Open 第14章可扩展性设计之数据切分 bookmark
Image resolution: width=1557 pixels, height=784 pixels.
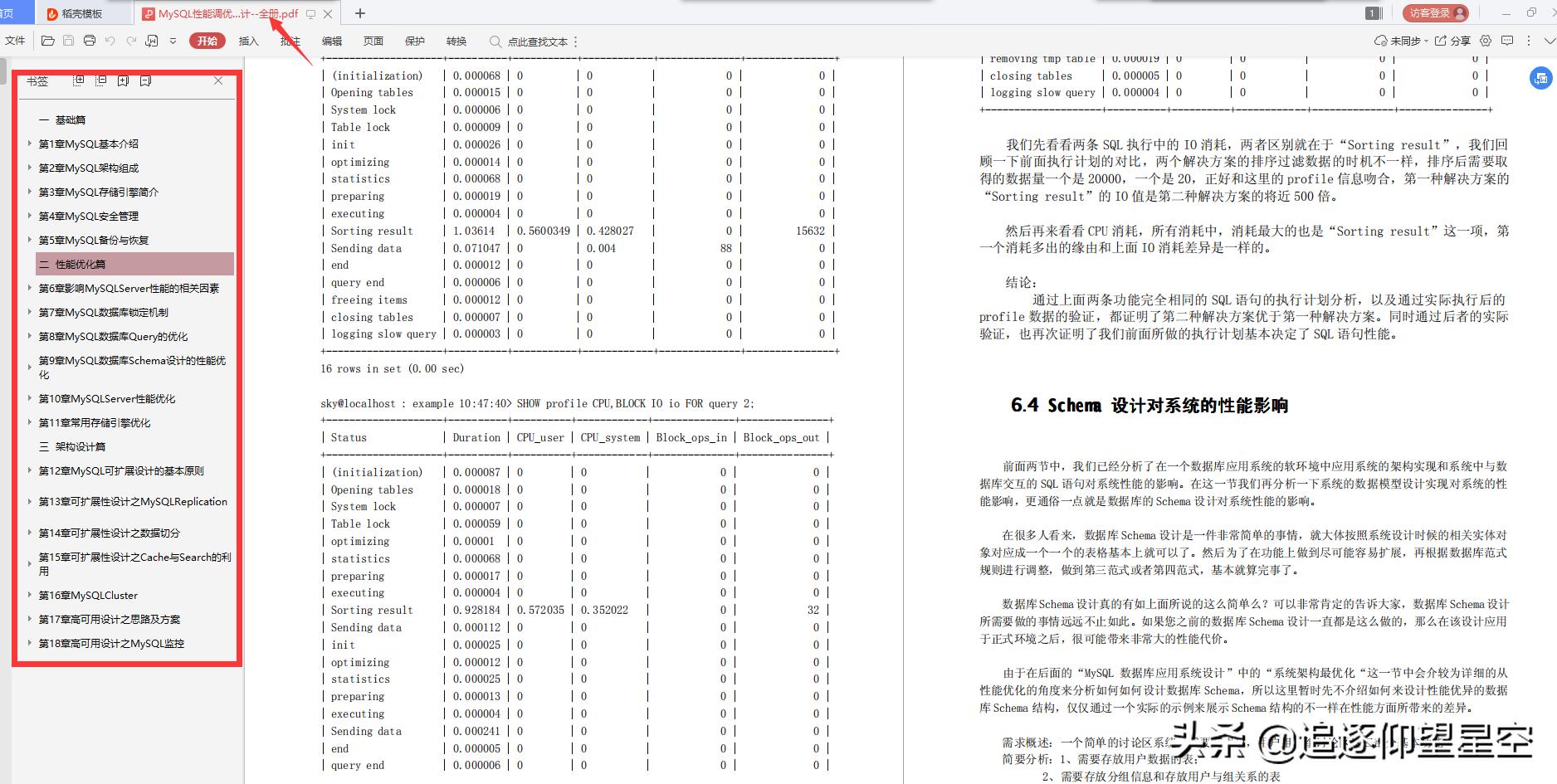[110, 533]
